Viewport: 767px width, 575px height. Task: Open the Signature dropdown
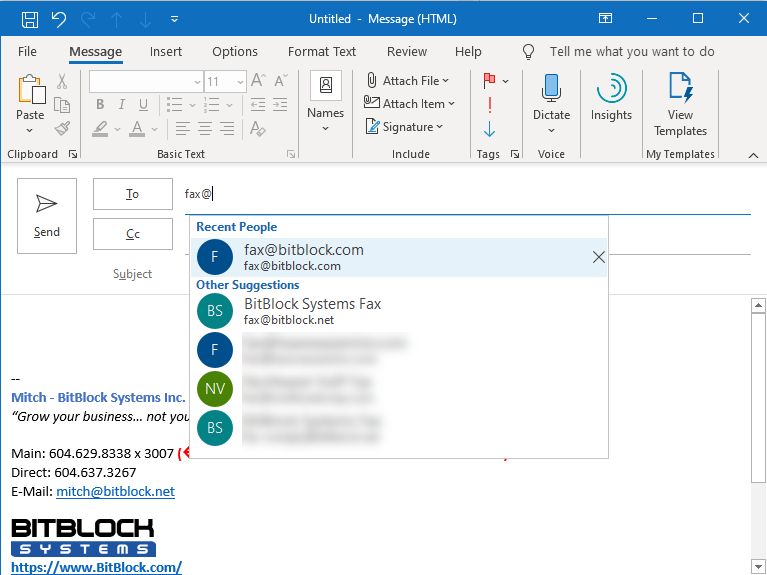point(404,127)
